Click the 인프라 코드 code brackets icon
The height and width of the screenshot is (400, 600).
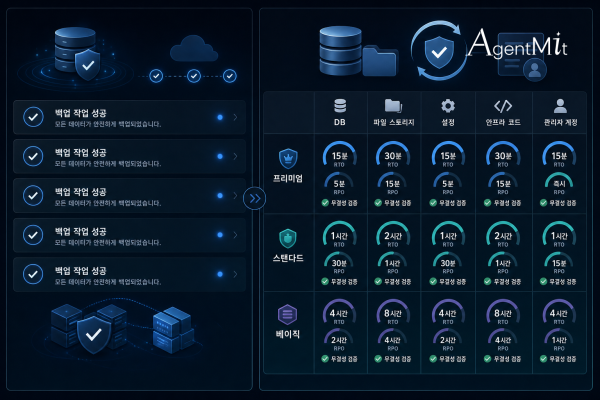coord(503,106)
